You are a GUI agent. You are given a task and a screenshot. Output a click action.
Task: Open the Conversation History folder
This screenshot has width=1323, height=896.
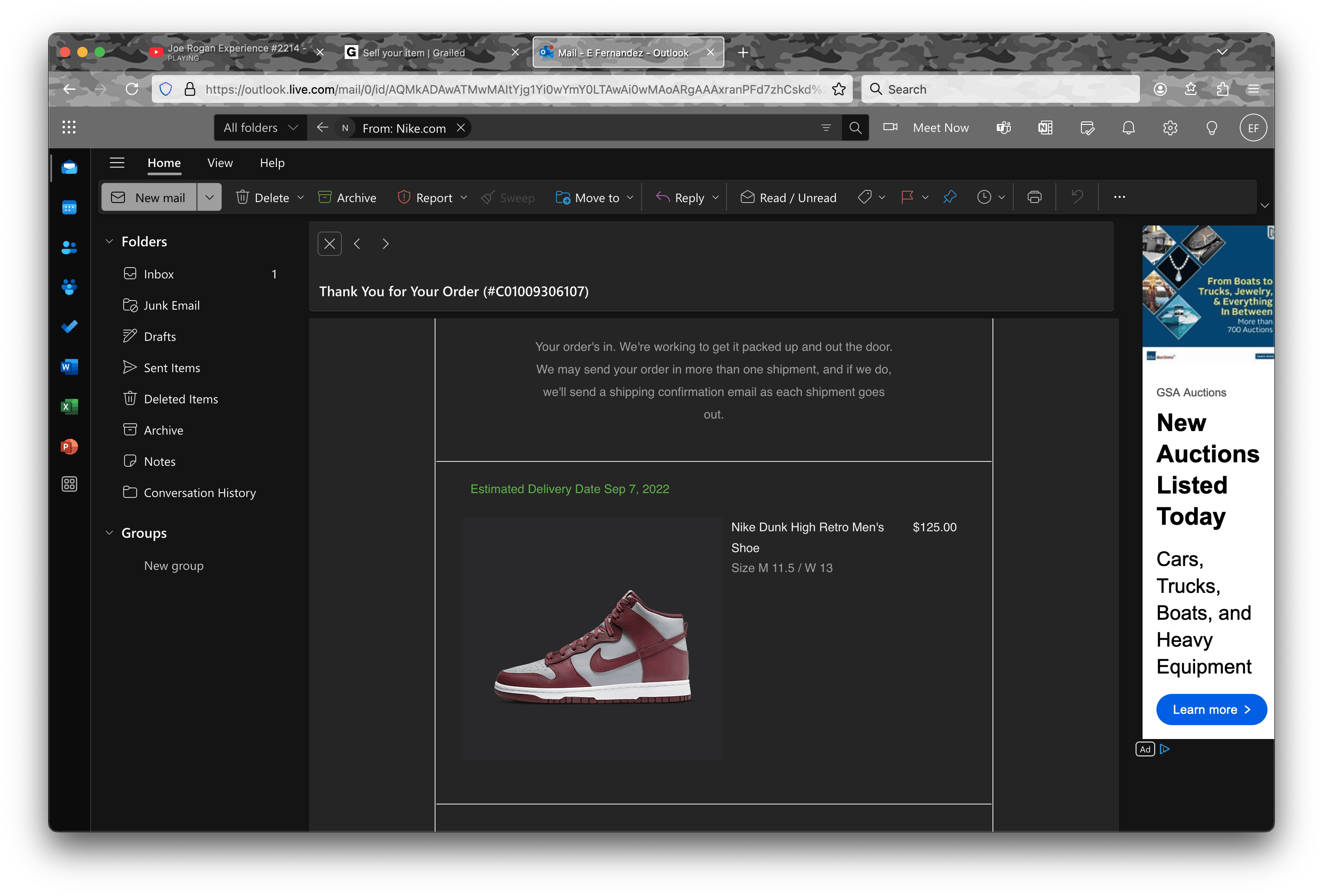199,493
